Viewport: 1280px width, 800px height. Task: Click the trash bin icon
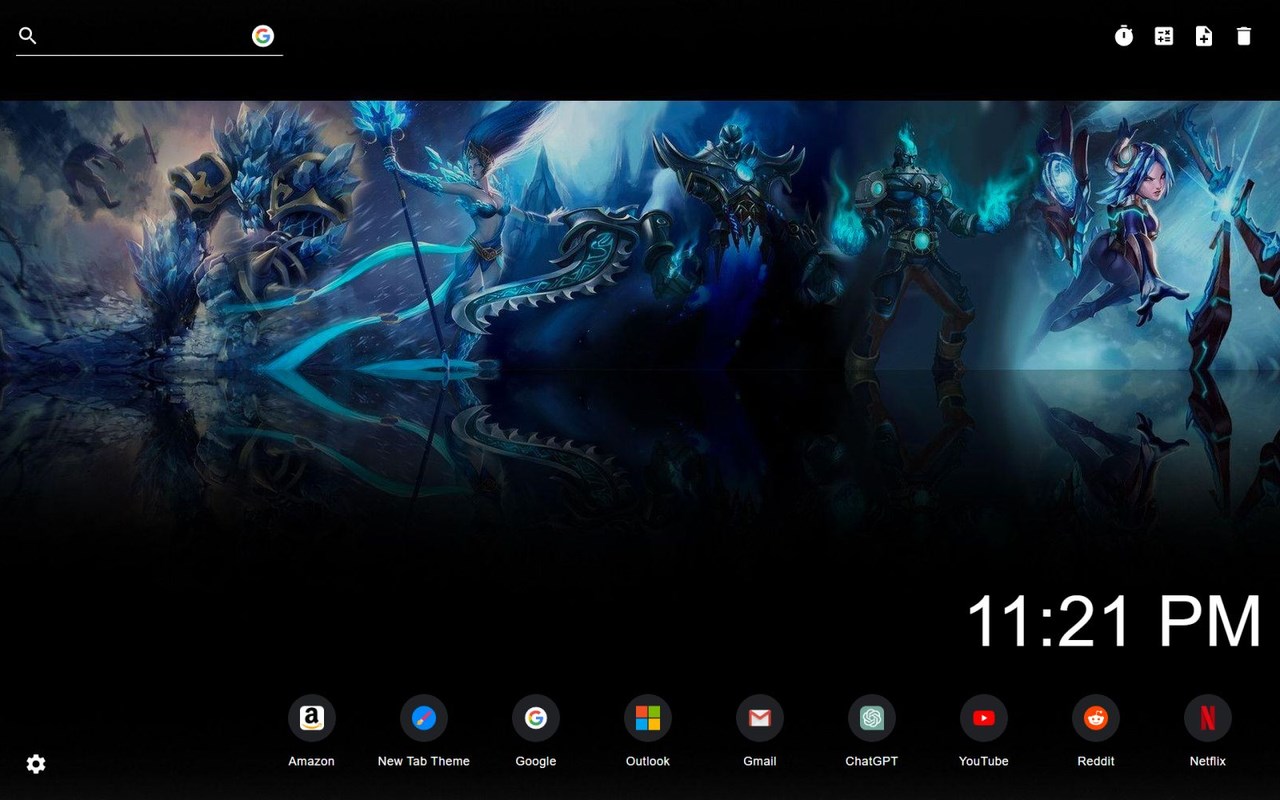1244,36
